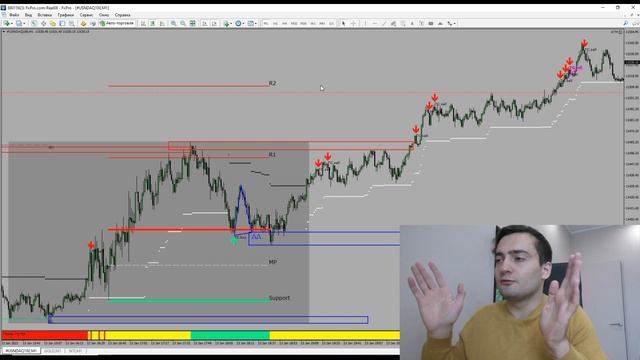
Task: Select the vertical line tool
Action: point(365,24)
